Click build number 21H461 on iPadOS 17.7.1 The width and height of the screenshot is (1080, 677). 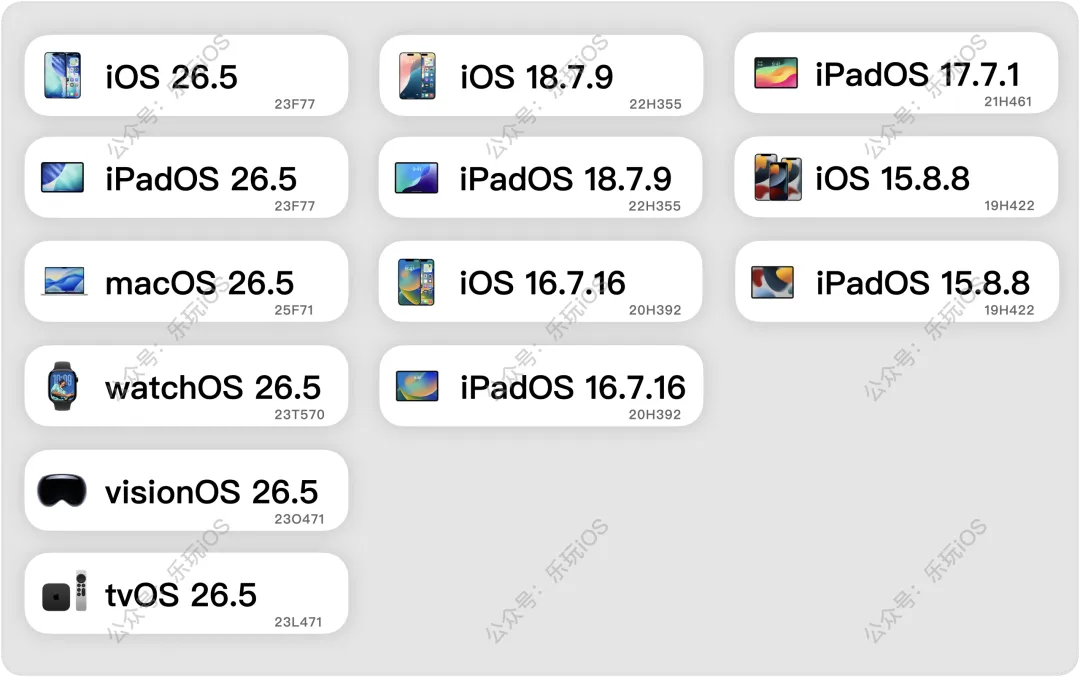pyautogui.click(x=1008, y=102)
